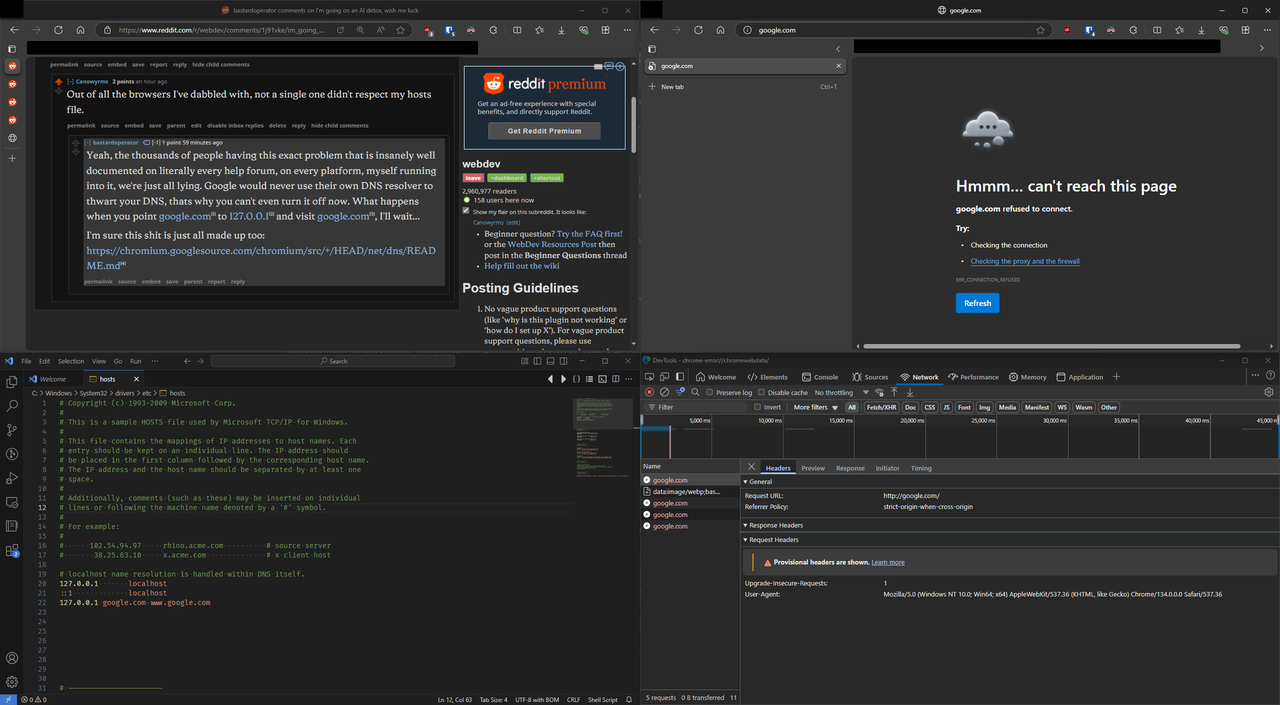Select the Doc request type filter
1280x705 pixels.
pos(910,407)
